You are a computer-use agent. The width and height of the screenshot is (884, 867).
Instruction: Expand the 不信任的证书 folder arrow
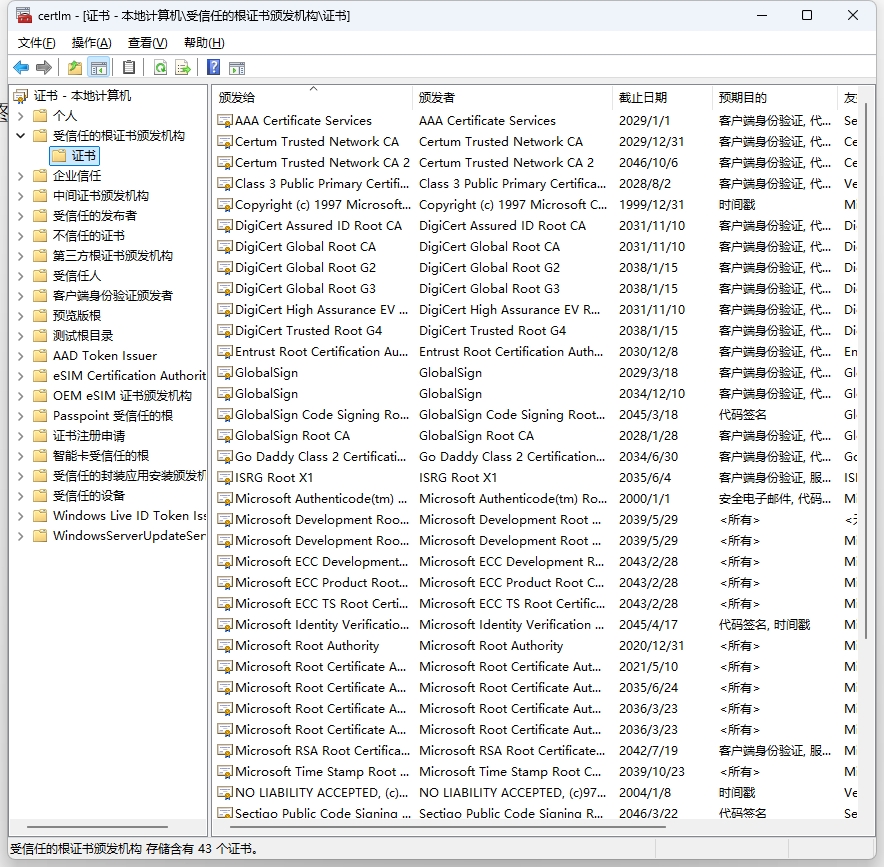(x=21, y=236)
